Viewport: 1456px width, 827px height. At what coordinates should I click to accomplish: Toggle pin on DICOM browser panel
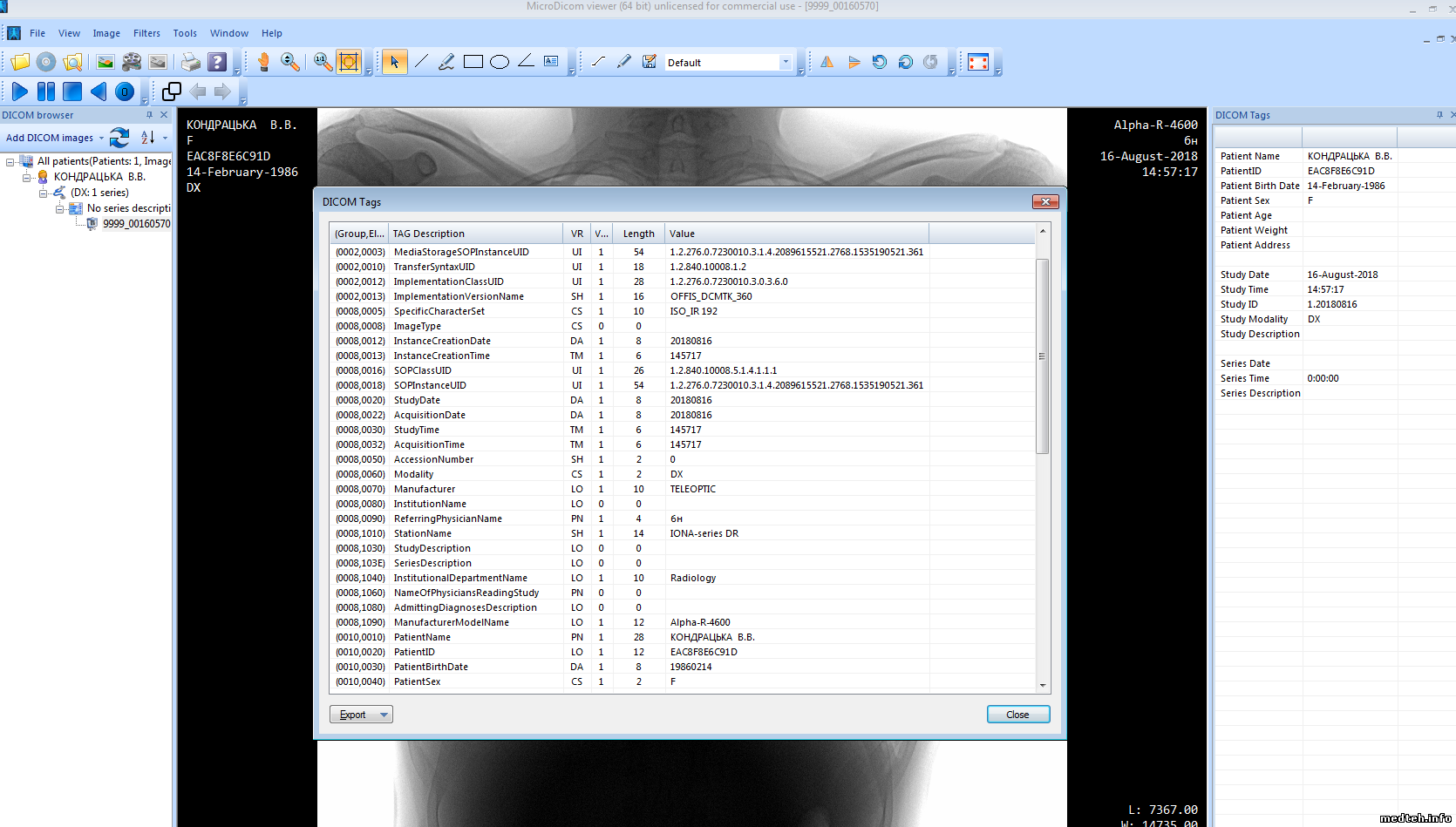point(149,115)
